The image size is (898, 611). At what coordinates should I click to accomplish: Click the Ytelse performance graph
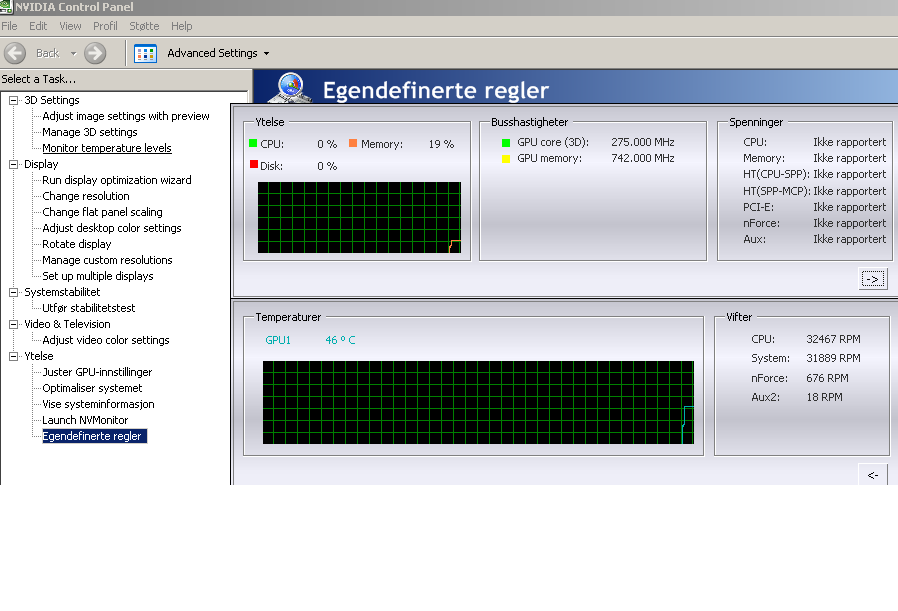359,218
